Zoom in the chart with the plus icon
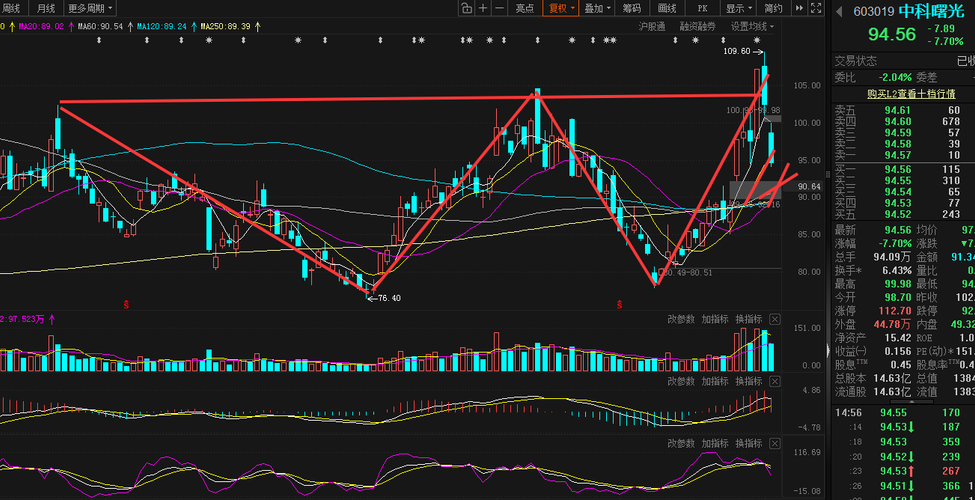The width and height of the screenshot is (975, 500). click(483, 8)
